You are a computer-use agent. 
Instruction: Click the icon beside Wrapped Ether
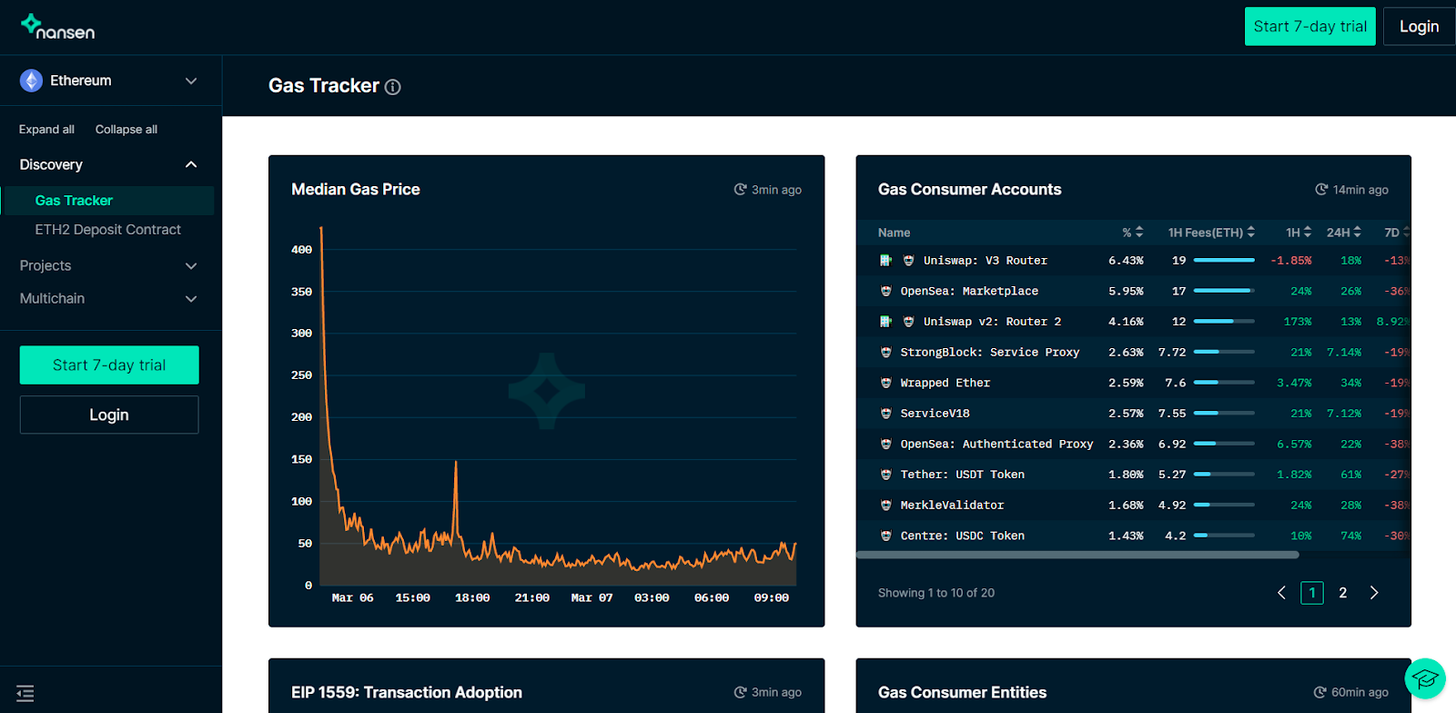pos(888,382)
